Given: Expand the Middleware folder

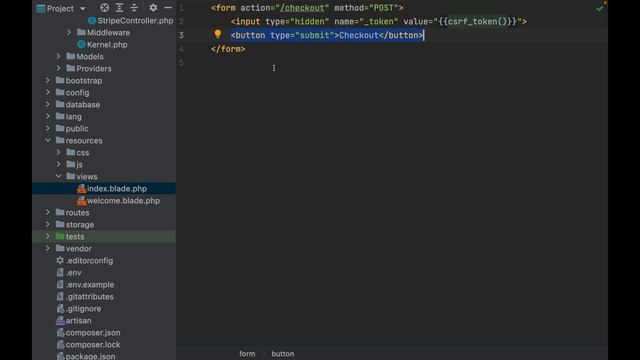Looking at the screenshot, I should (69, 32).
